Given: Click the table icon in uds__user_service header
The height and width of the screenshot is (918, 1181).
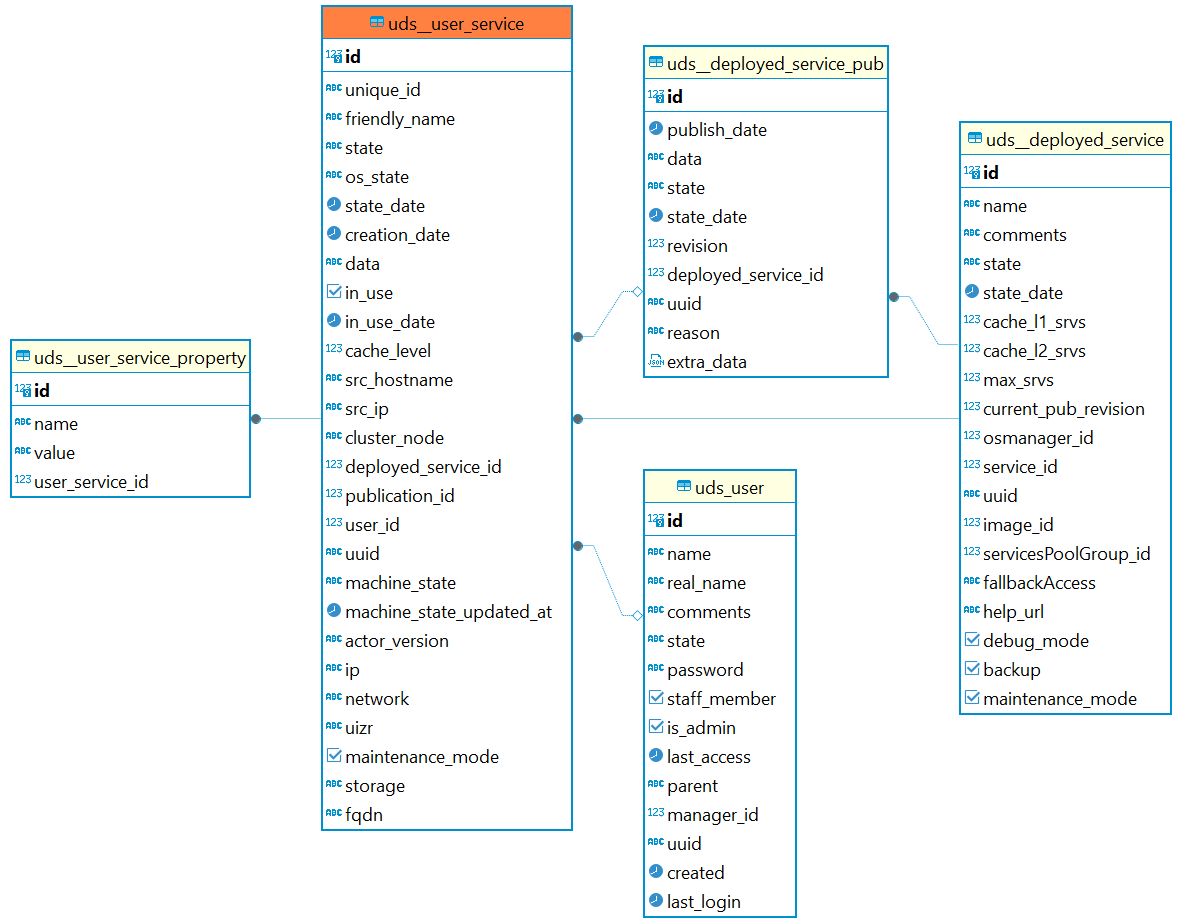Looking at the screenshot, I should tap(376, 23).
